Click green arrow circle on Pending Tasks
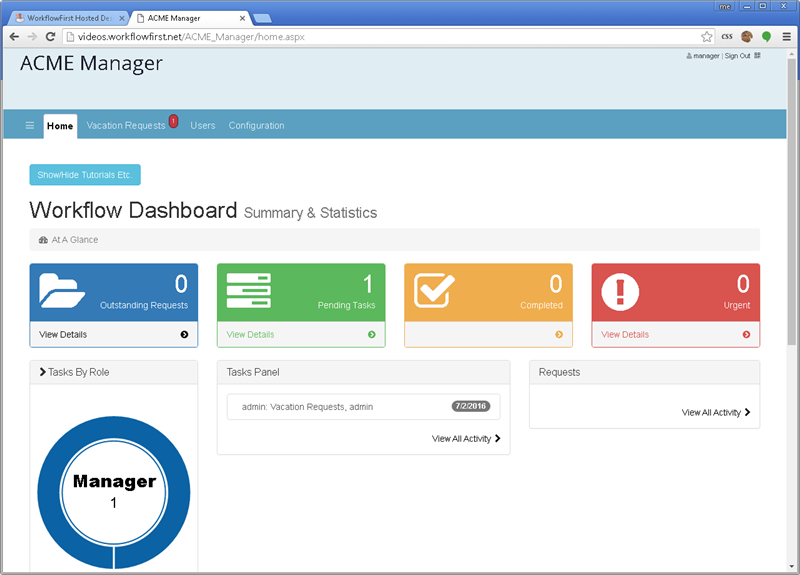This screenshot has width=800, height=575. [x=371, y=335]
